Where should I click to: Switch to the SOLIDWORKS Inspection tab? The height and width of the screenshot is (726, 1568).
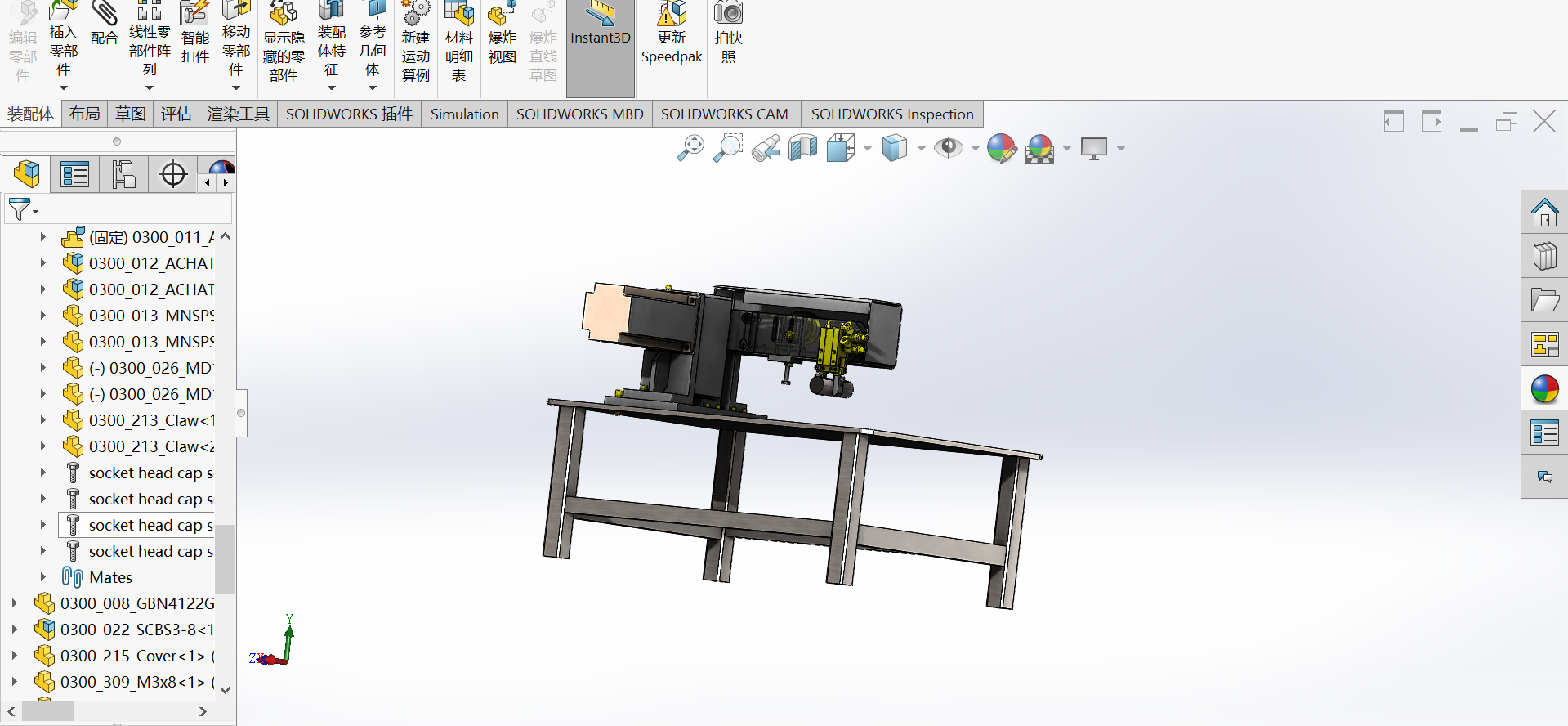pyautogui.click(x=892, y=114)
